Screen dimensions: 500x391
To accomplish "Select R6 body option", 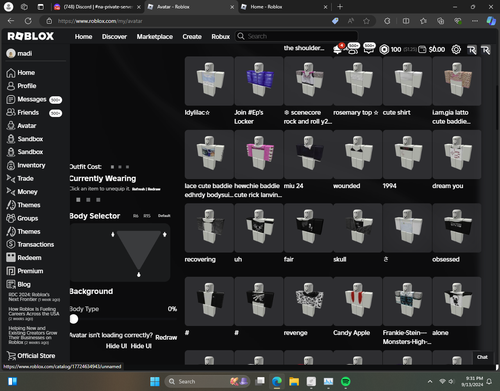I will pyautogui.click(x=136, y=216).
